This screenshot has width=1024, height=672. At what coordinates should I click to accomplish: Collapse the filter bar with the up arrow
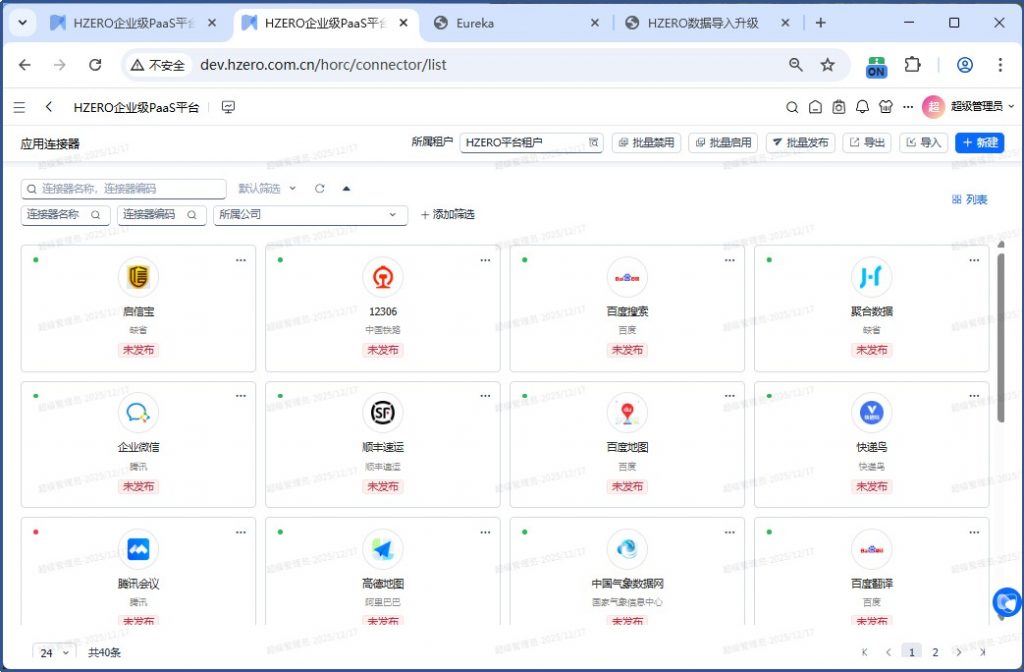346,188
